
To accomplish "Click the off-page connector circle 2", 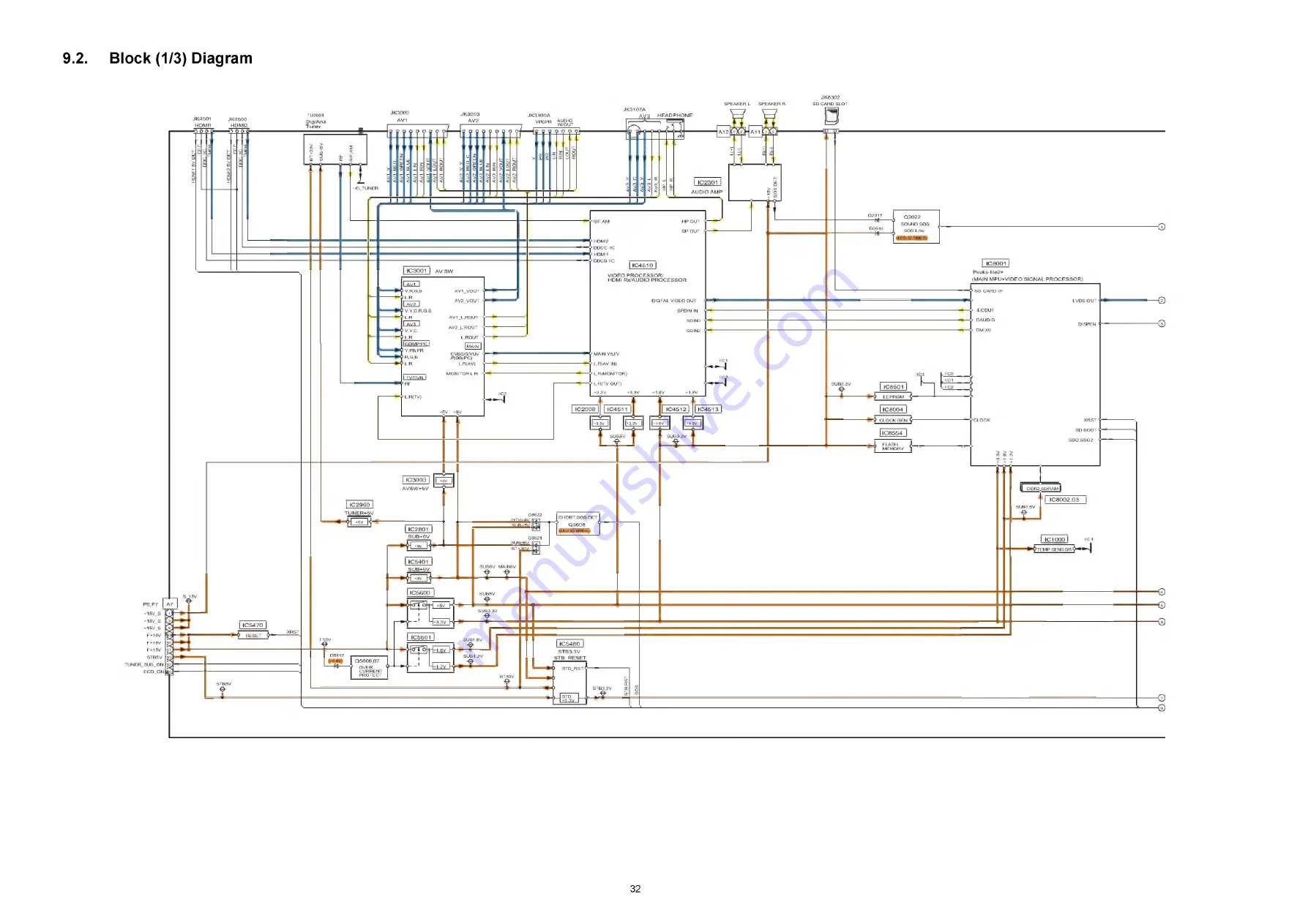I will click(1161, 300).
